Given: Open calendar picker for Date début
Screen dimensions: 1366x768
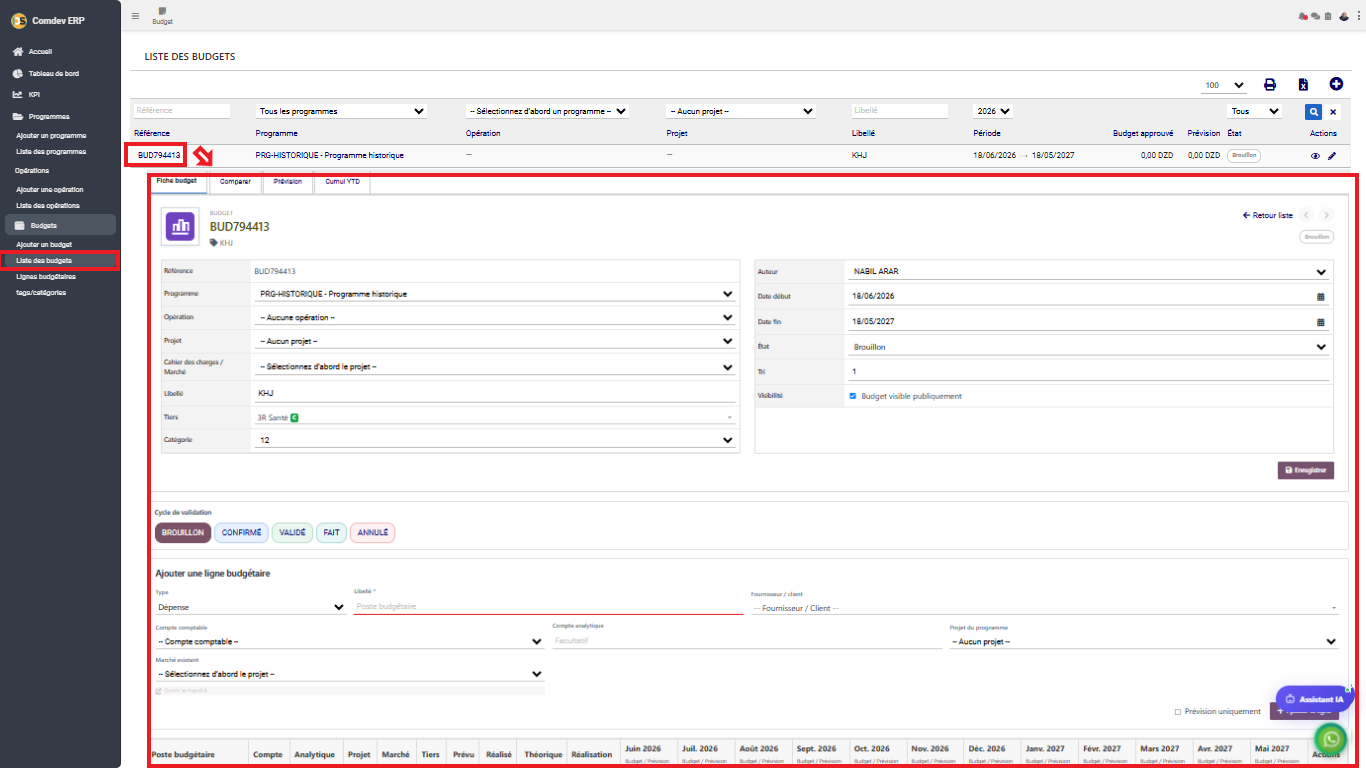Looking at the screenshot, I should [x=1320, y=297].
